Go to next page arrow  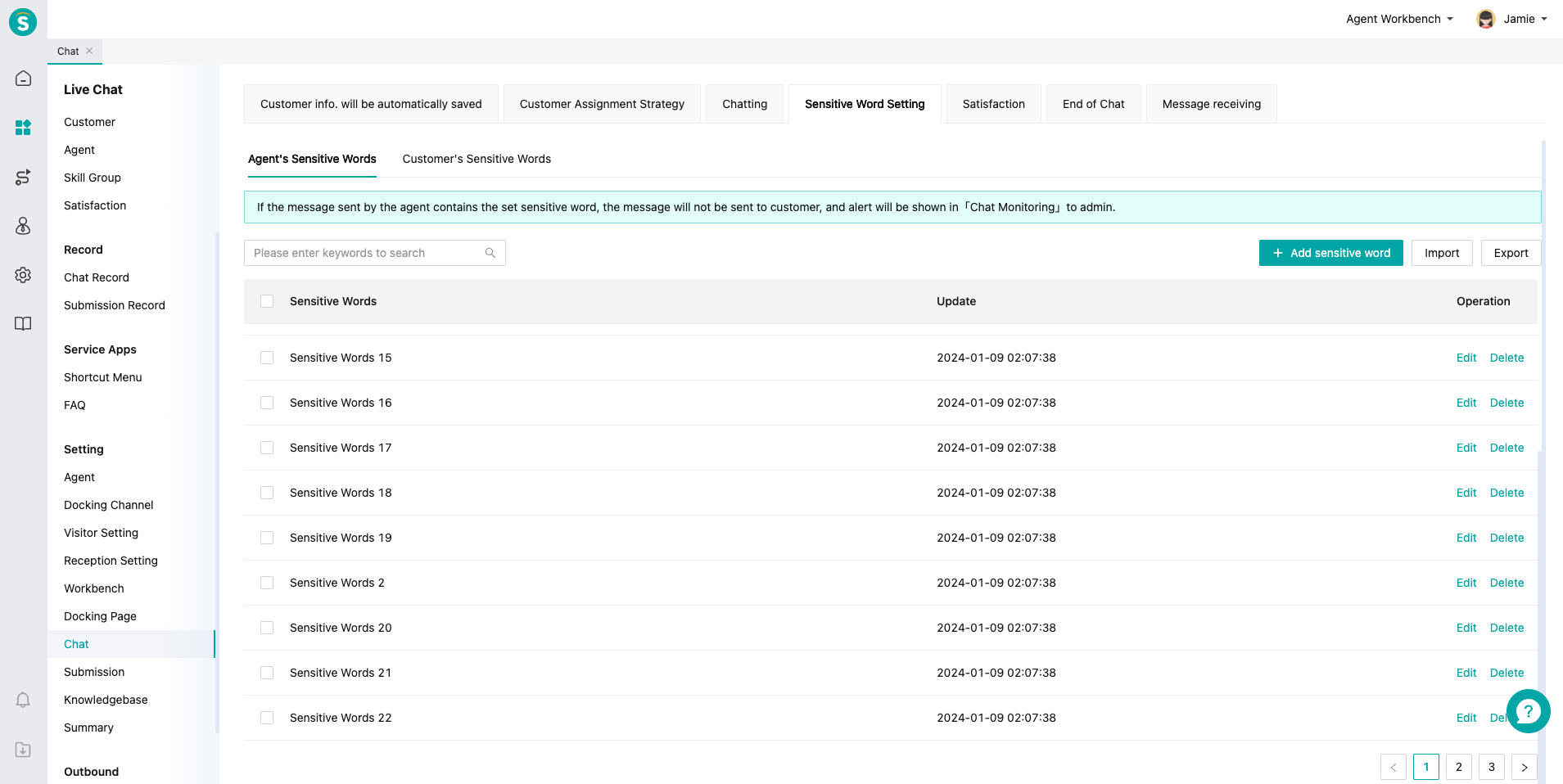click(x=1525, y=767)
